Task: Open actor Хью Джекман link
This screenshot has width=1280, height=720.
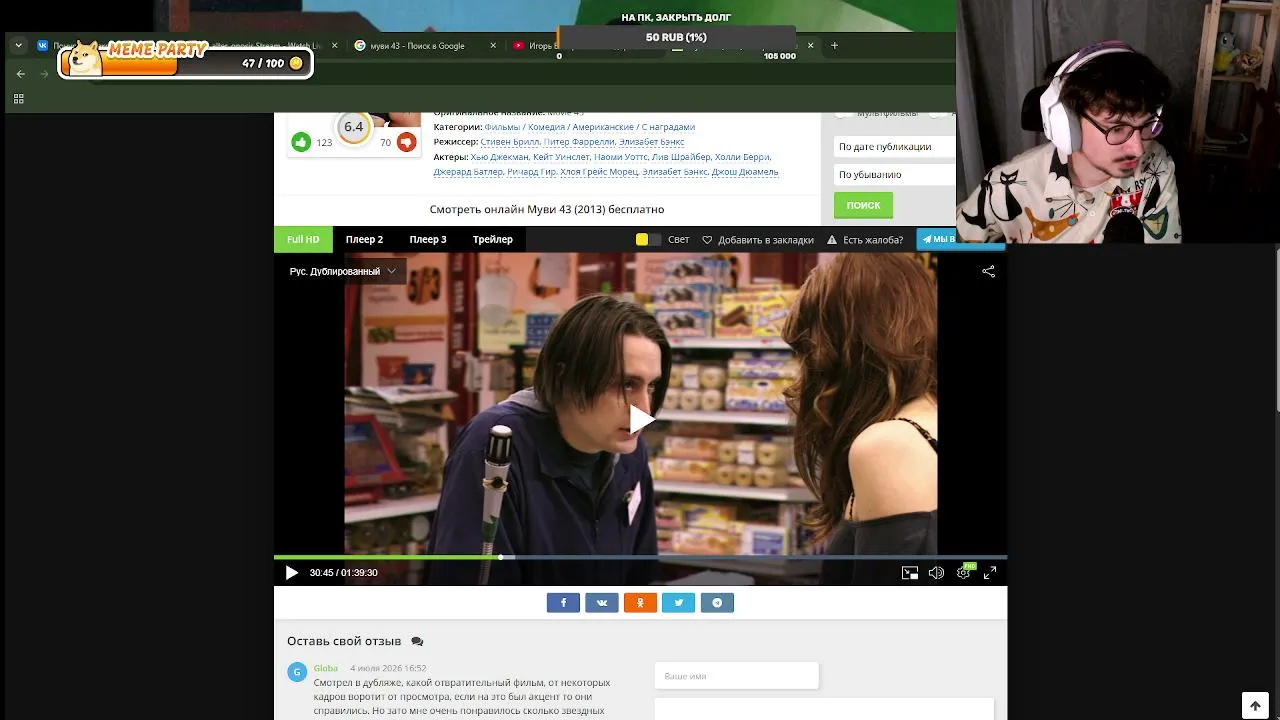Action: [x=499, y=157]
